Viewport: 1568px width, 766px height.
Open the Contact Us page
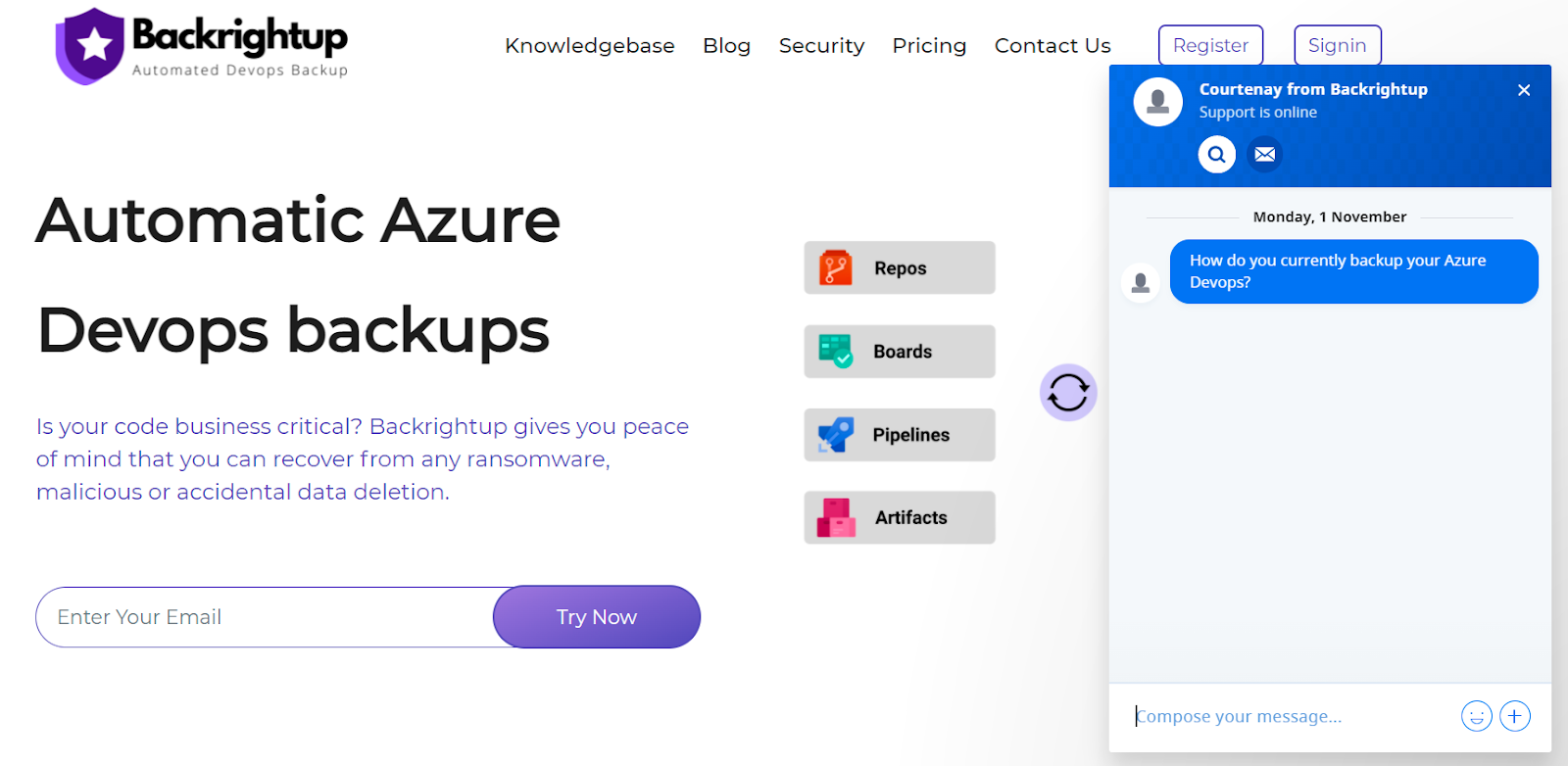(x=1053, y=46)
